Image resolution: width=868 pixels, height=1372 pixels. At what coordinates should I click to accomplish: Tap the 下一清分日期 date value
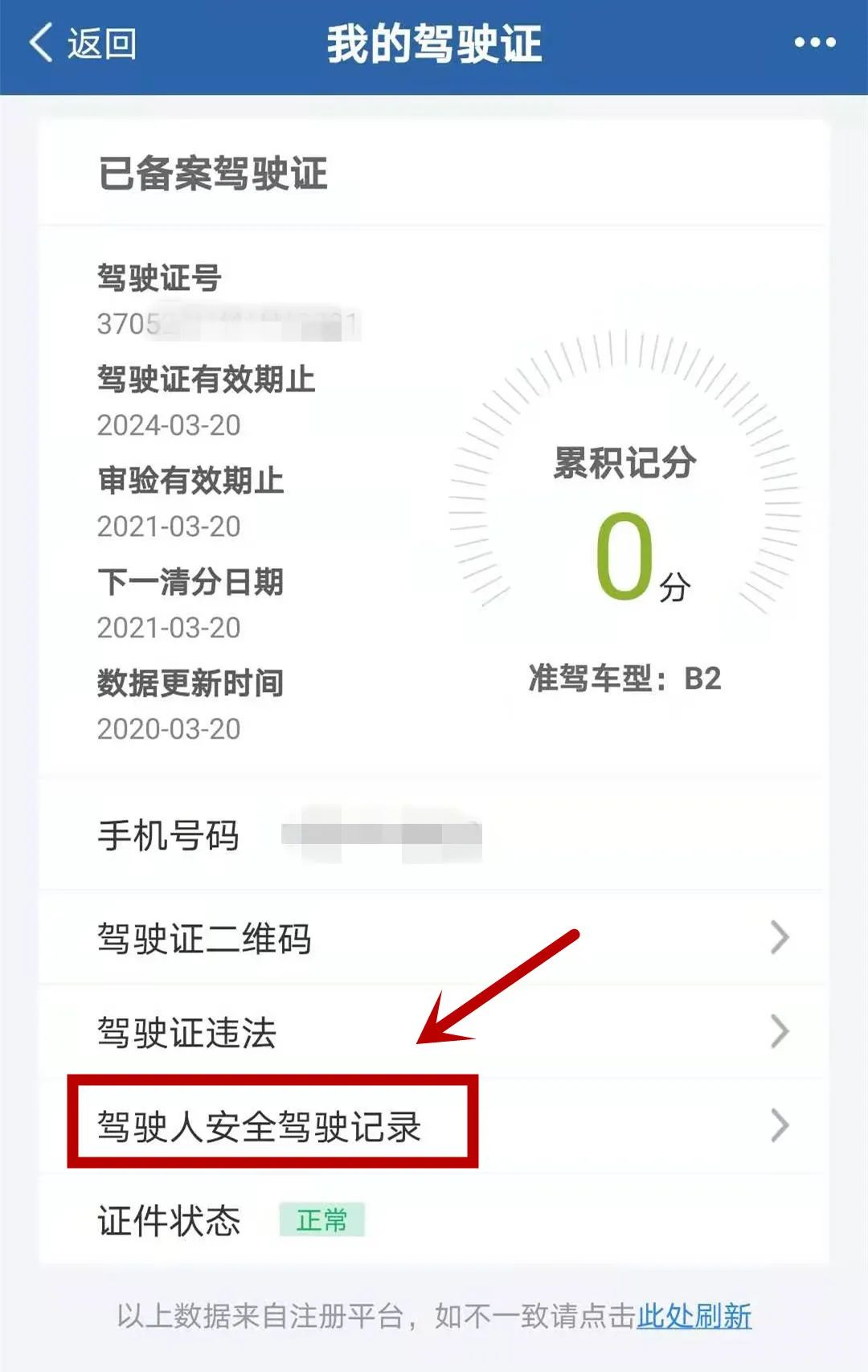point(169,628)
